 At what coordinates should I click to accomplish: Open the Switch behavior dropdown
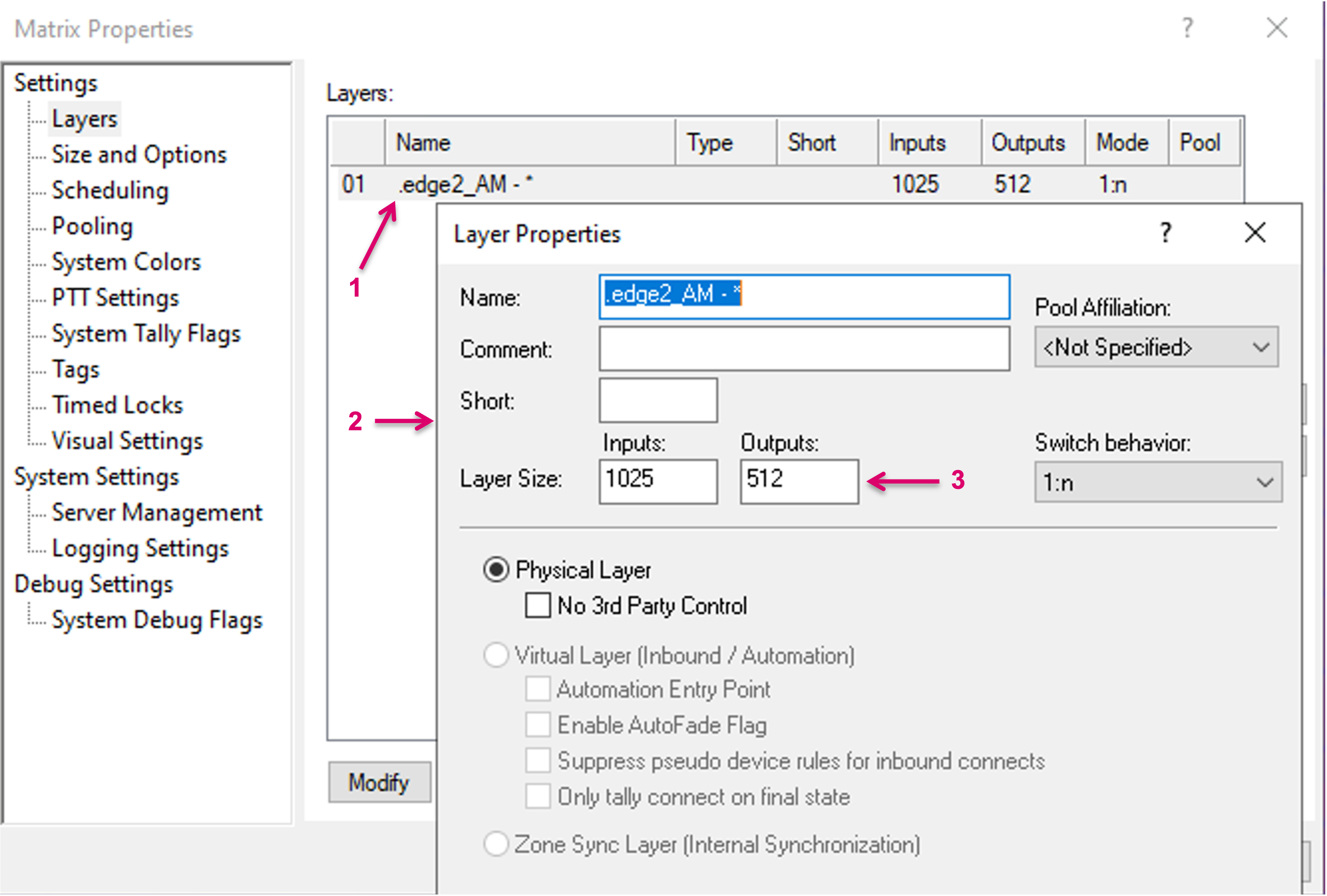click(1157, 483)
